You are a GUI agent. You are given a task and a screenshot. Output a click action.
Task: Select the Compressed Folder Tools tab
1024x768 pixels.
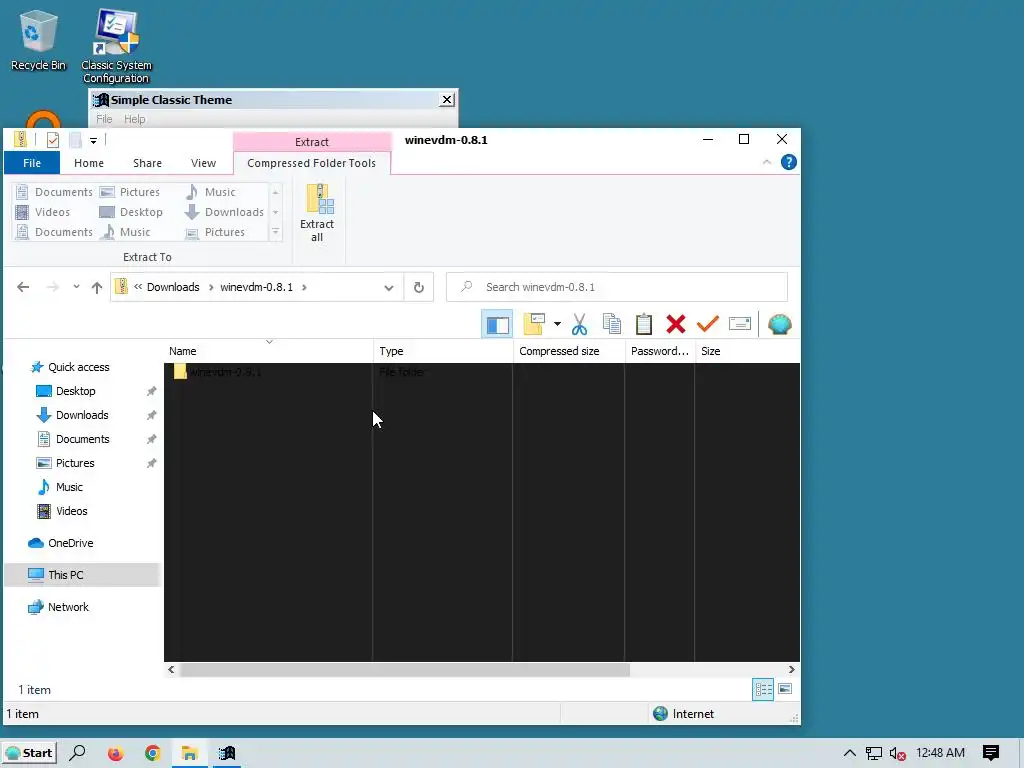coord(312,163)
